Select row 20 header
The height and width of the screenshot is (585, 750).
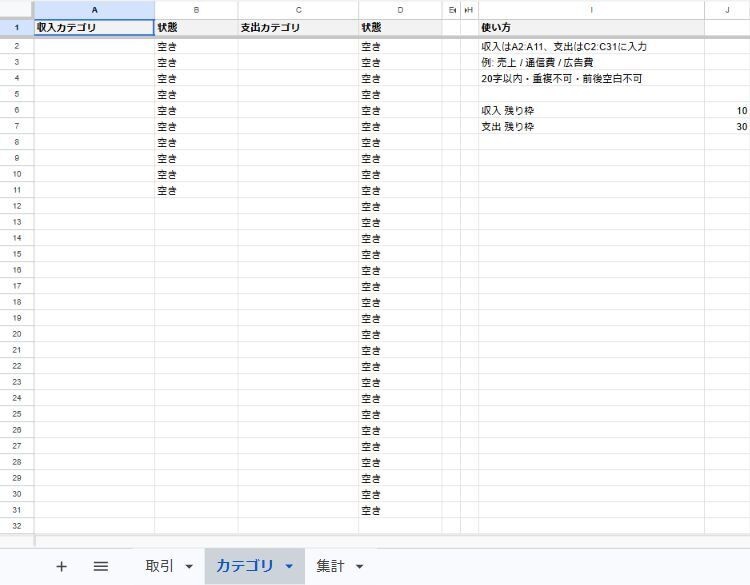click(x=17, y=334)
